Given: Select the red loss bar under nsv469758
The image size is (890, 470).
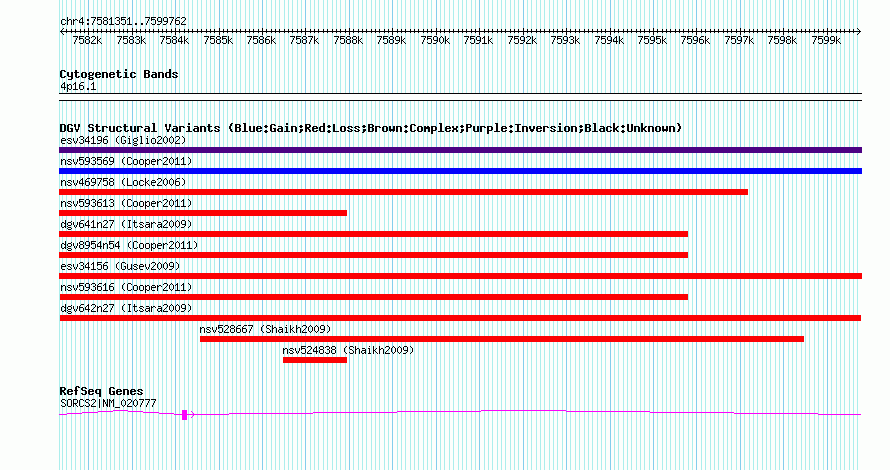Looking at the screenshot, I should pos(404,192).
